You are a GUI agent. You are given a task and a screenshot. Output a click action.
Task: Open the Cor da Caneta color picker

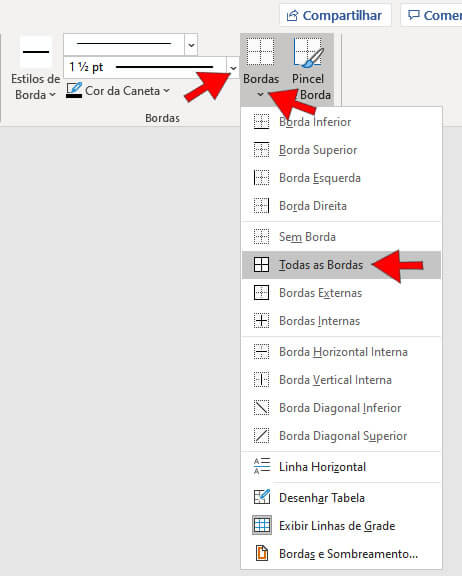[118, 91]
